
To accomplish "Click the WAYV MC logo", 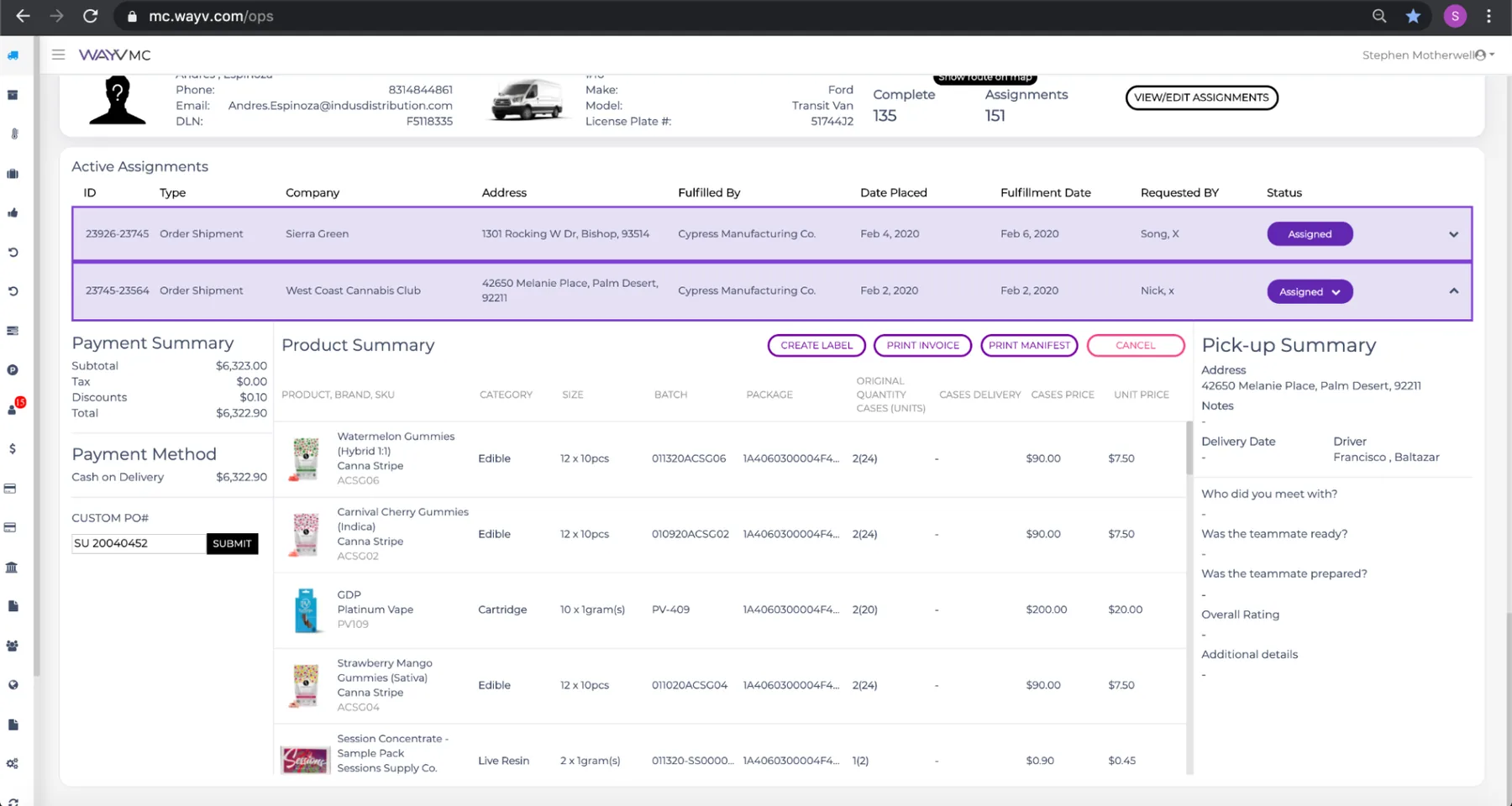I will click(115, 55).
